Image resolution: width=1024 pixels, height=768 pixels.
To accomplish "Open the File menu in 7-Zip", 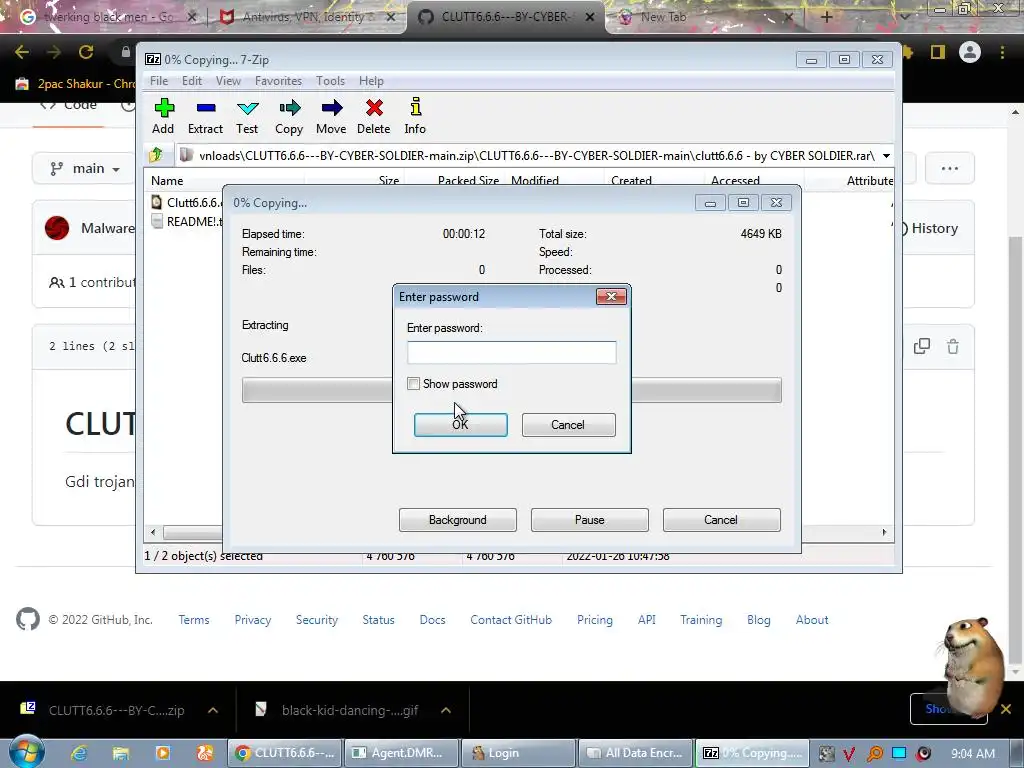I will click(x=159, y=81).
